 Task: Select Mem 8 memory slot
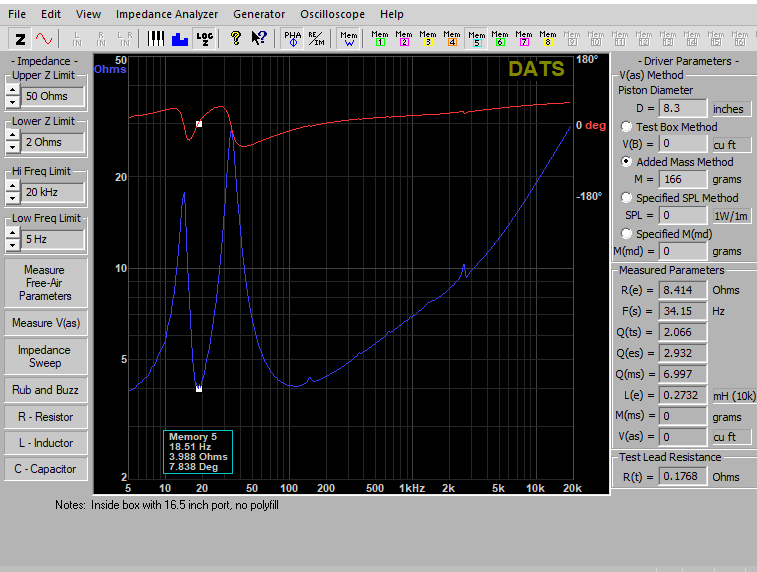(x=548, y=39)
